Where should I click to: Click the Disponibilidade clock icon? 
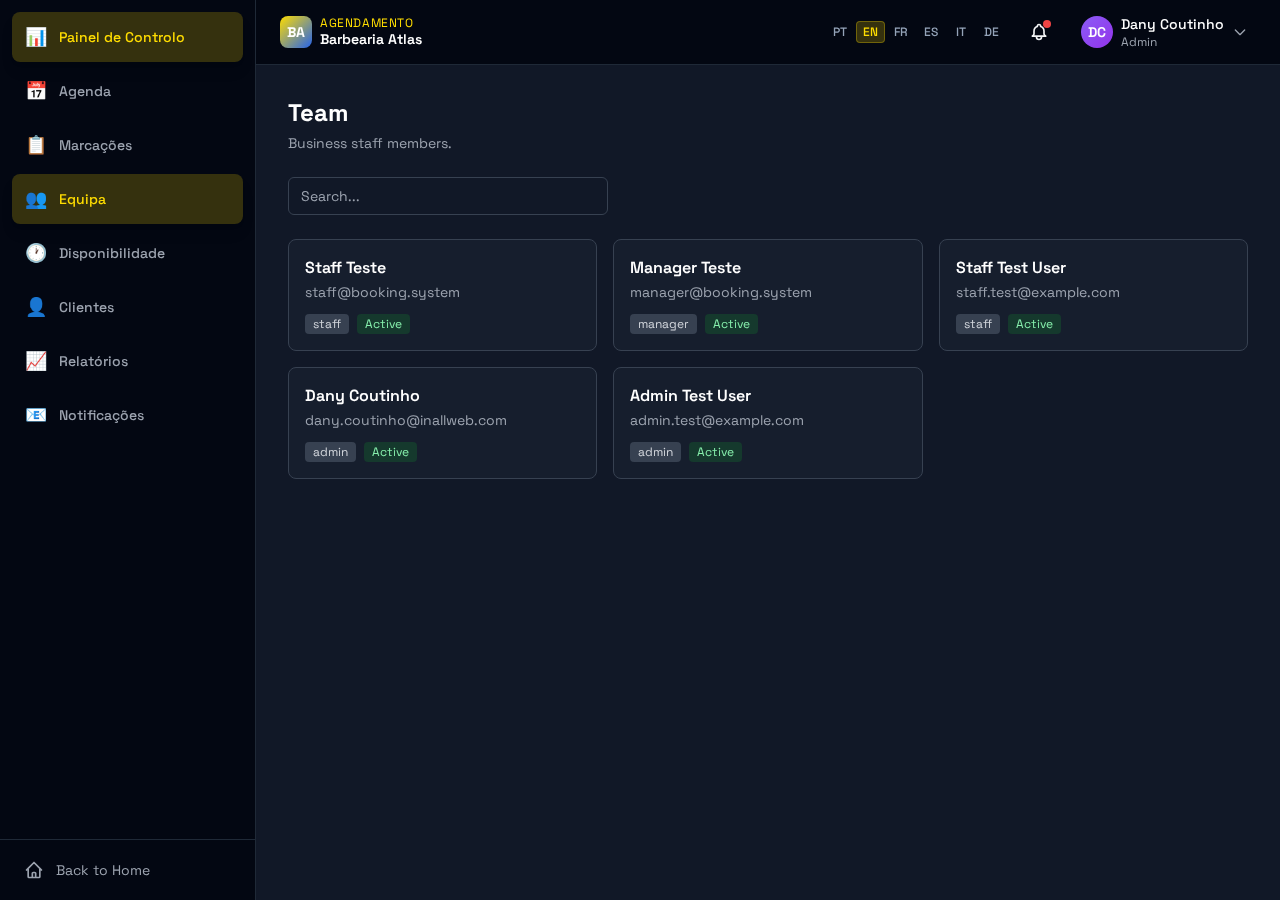(36, 253)
